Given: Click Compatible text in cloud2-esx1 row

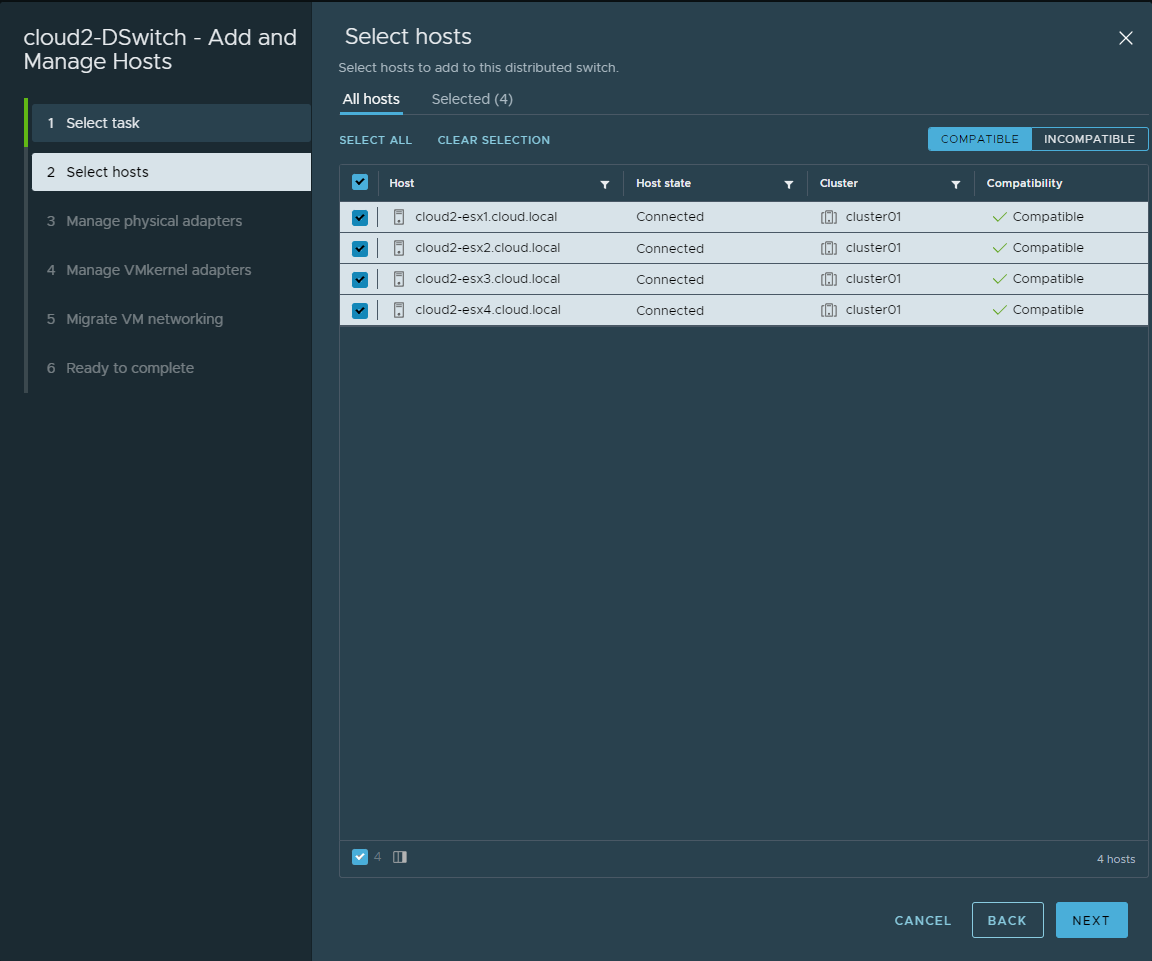Looking at the screenshot, I should (1048, 217).
